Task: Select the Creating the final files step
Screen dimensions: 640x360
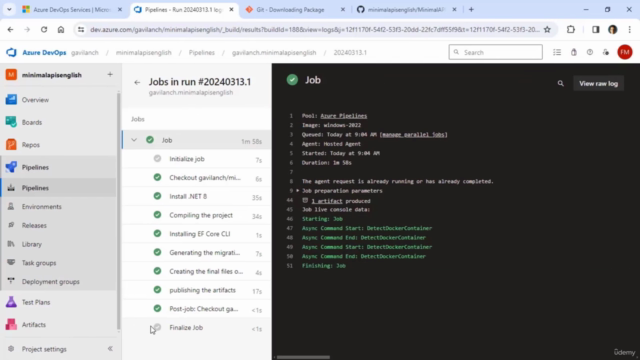Action: pyautogui.click(x=197, y=271)
